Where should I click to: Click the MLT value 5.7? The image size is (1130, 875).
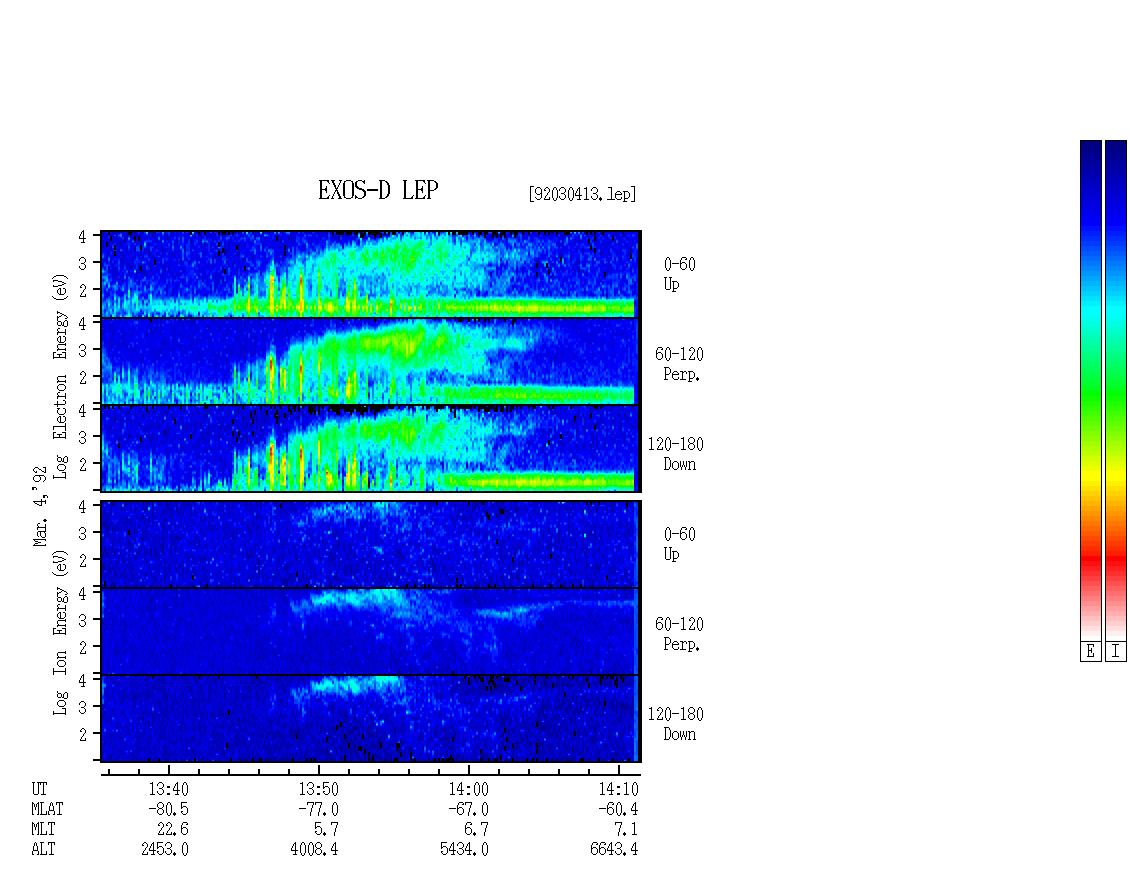click(x=326, y=830)
